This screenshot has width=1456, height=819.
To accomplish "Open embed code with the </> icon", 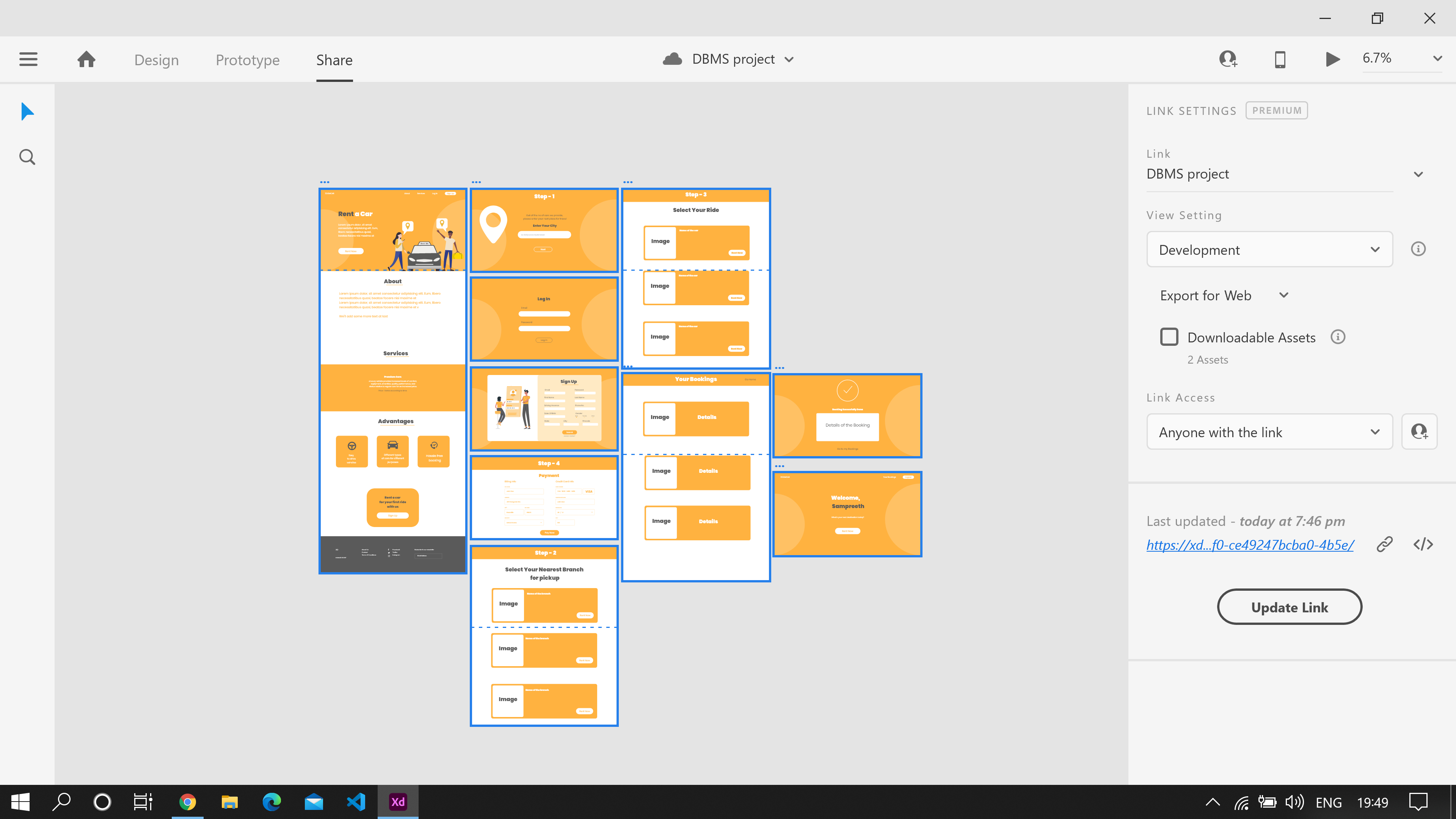I will point(1423,544).
